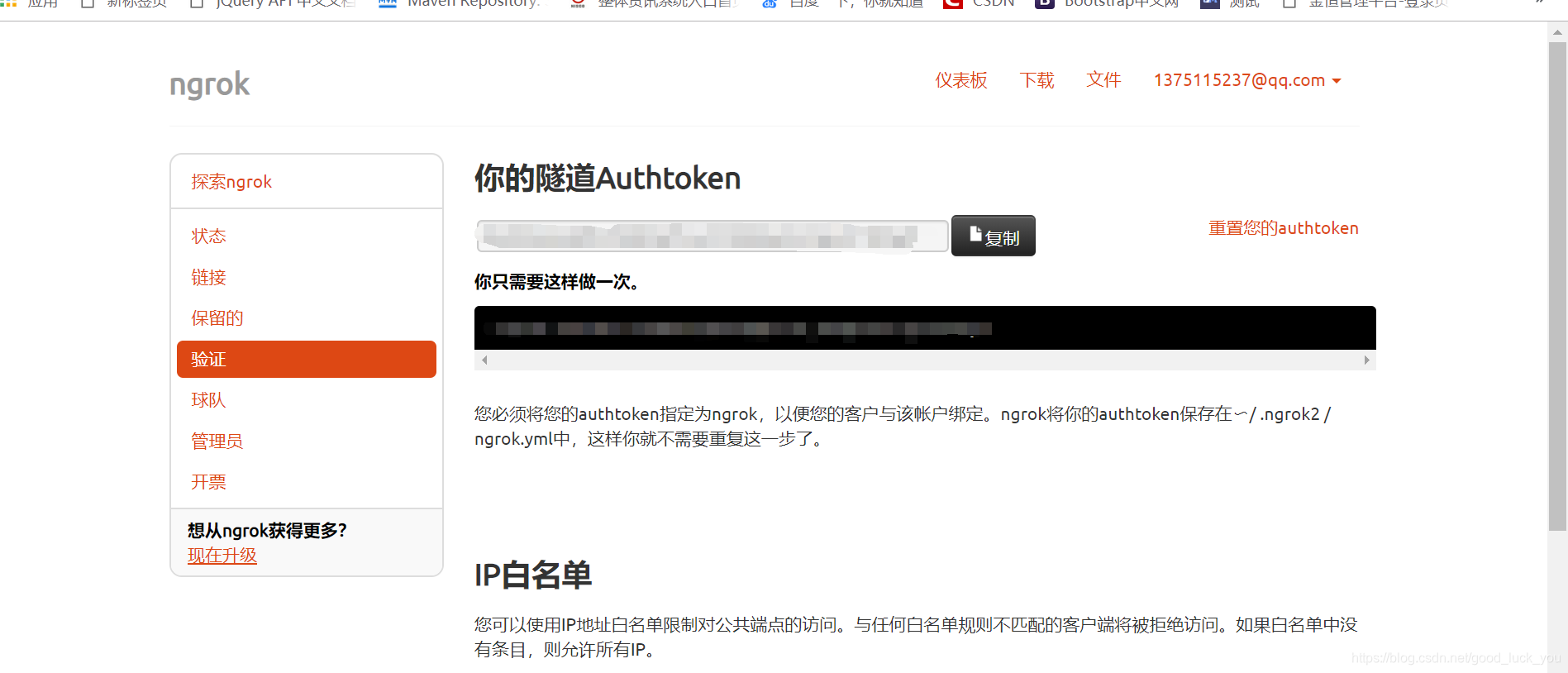Click 重置您的authtoken link
The width and height of the screenshot is (1568, 673).
pos(1284,228)
